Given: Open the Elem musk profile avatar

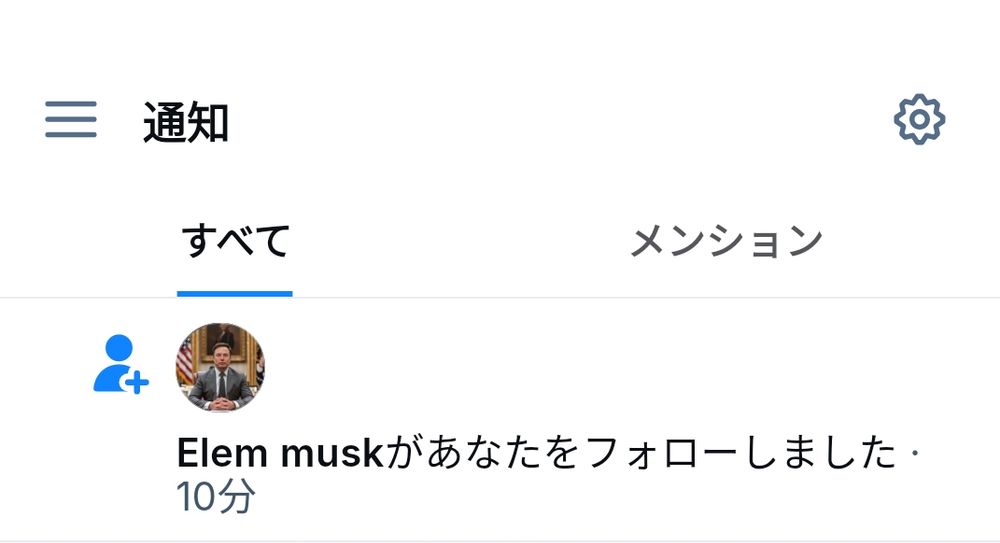Looking at the screenshot, I should [220, 367].
